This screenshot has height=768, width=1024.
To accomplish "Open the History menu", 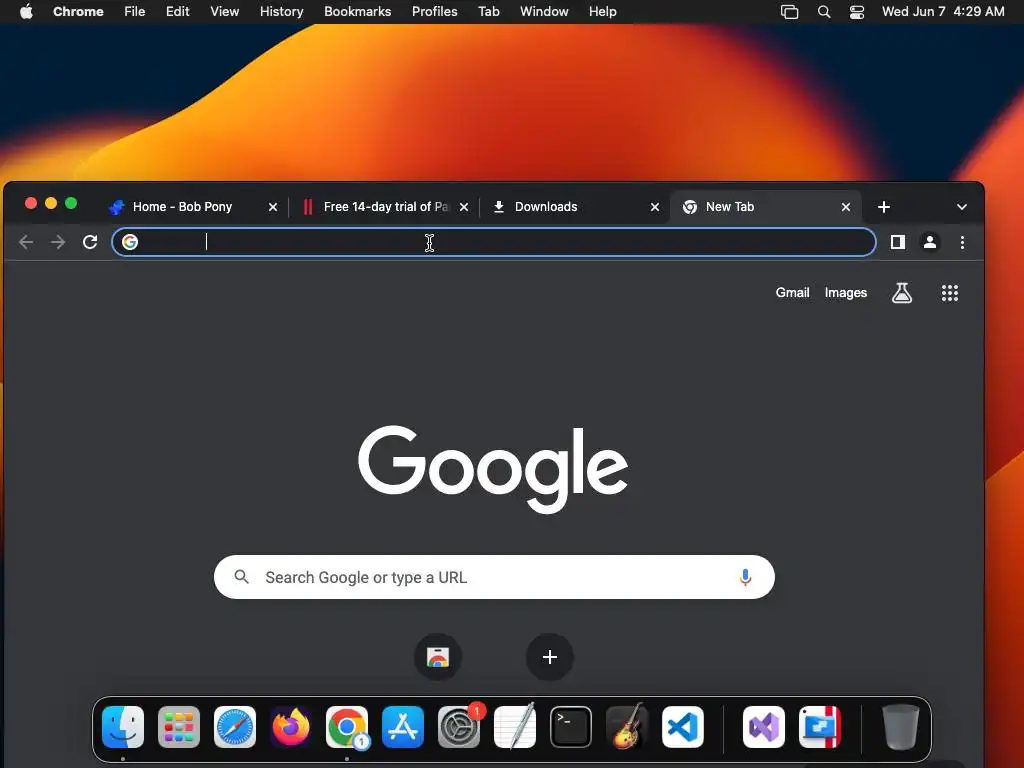I will pyautogui.click(x=281, y=11).
